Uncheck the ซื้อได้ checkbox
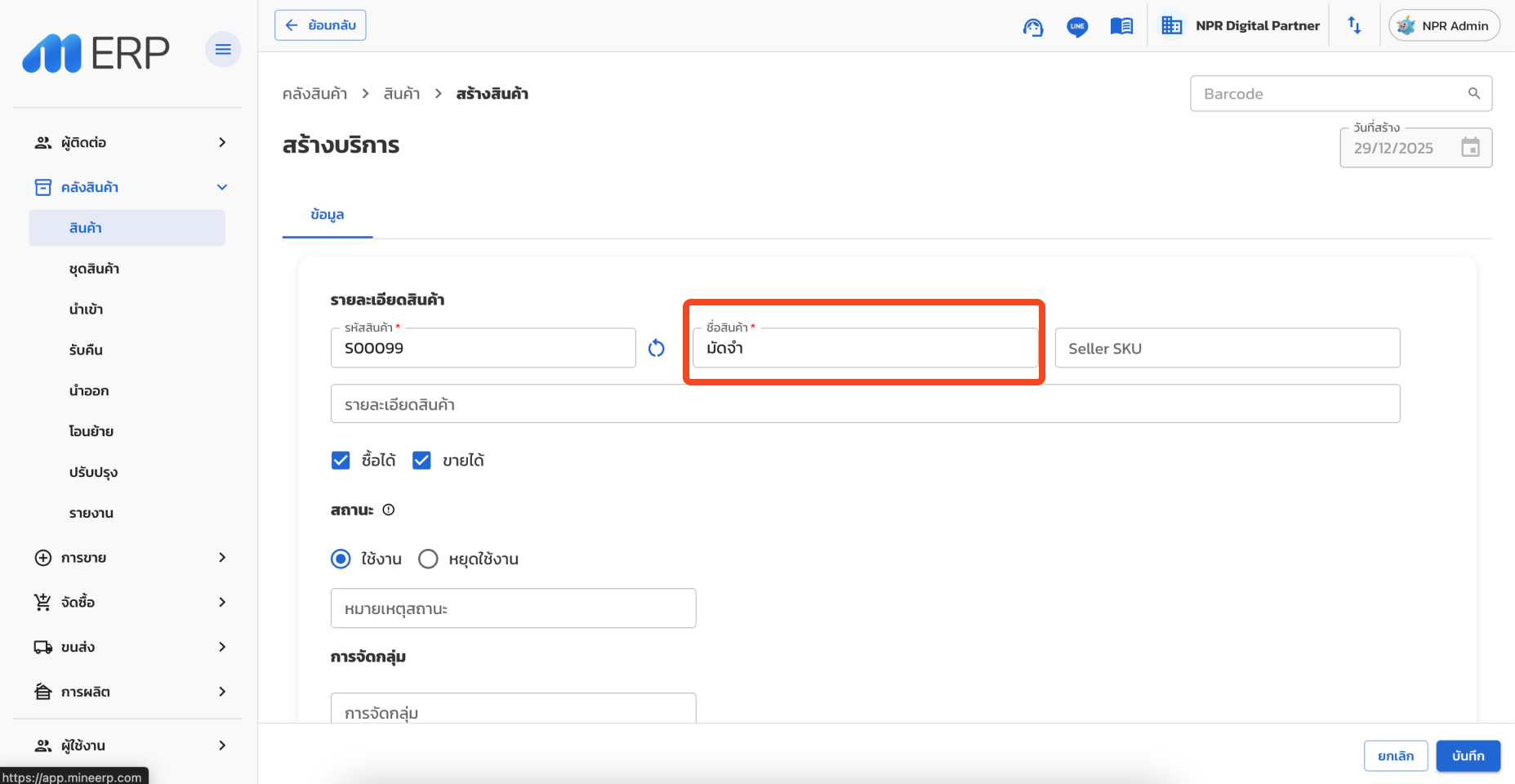Image resolution: width=1515 pixels, height=784 pixels. point(341,461)
